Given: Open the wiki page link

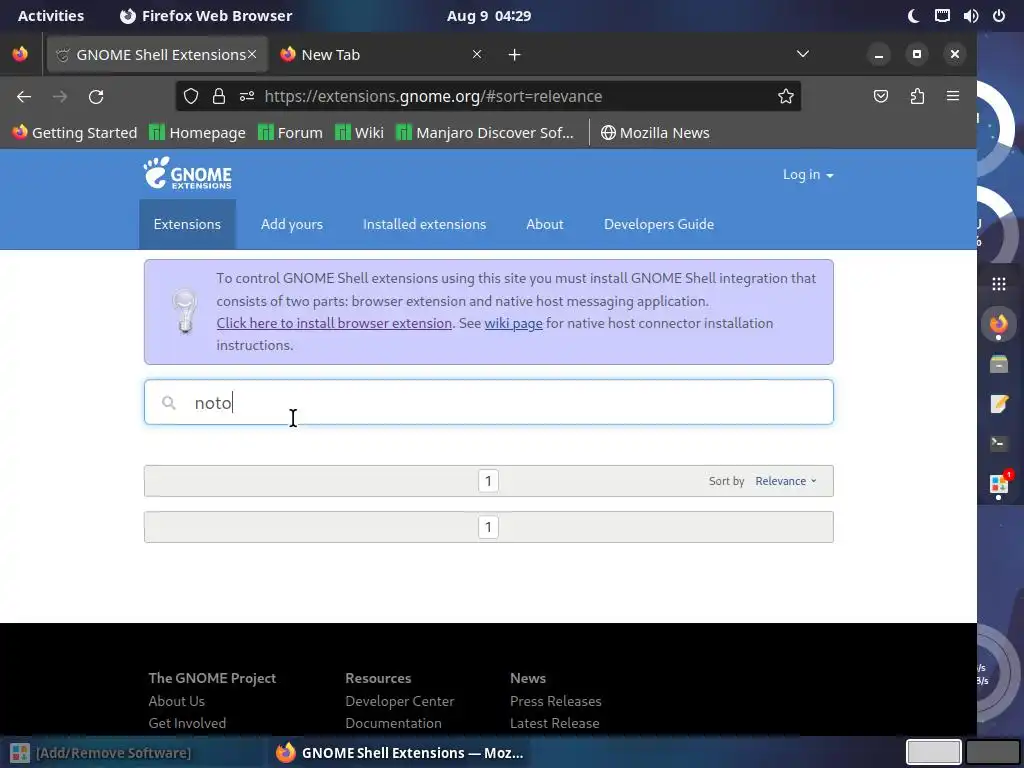Looking at the screenshot, I should coord(513,323).
